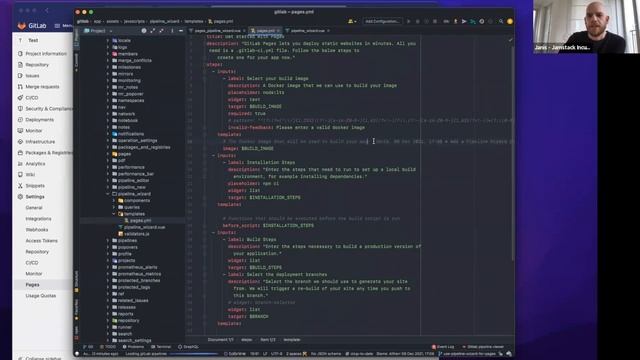Hide the Project panel with minus icon
Screen dimensions: 640x360
pyautogui.click(x=181, y=31)
